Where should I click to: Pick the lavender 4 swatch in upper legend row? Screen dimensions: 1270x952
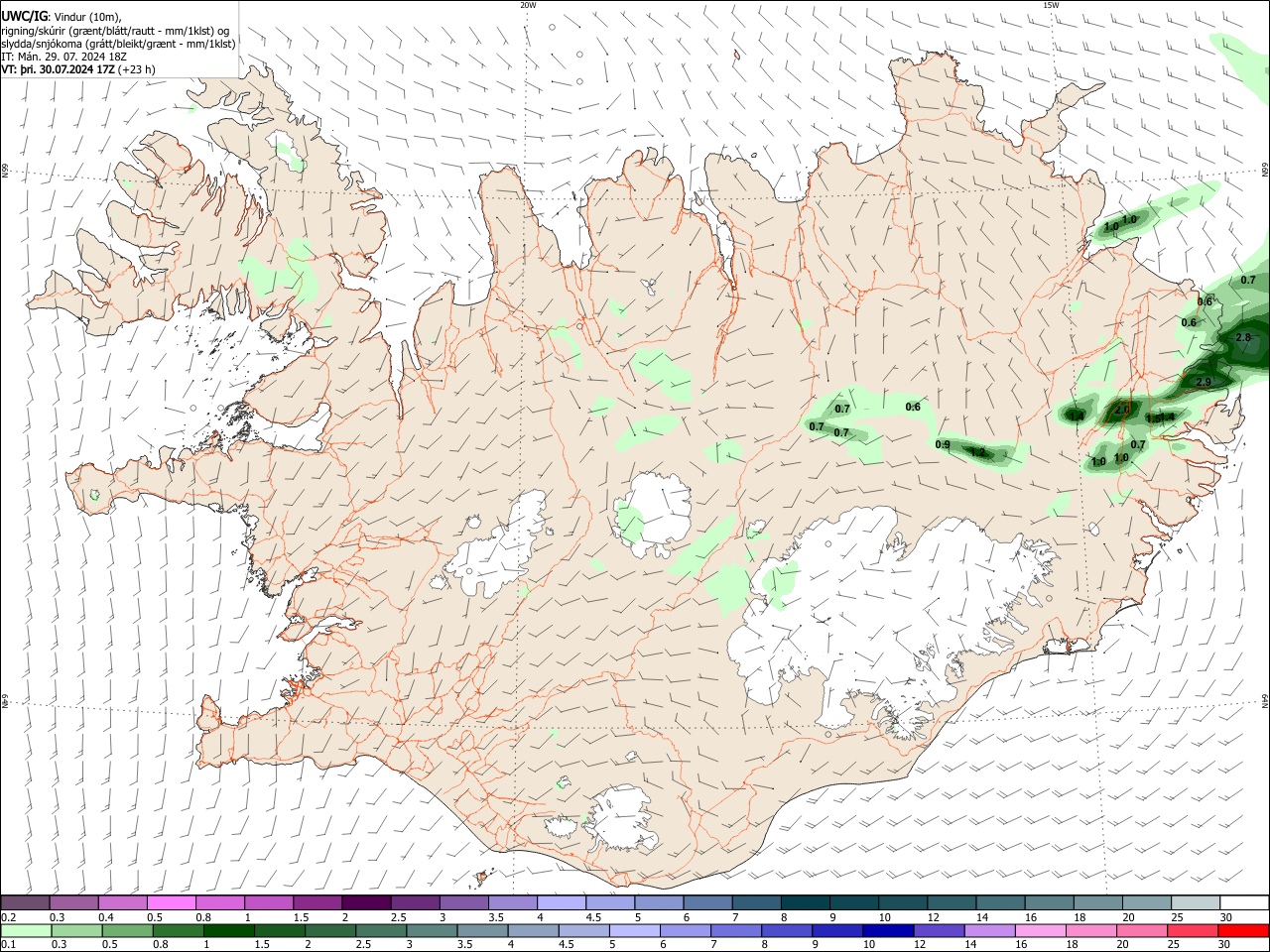pyautogui.click(x=561, y=902)
